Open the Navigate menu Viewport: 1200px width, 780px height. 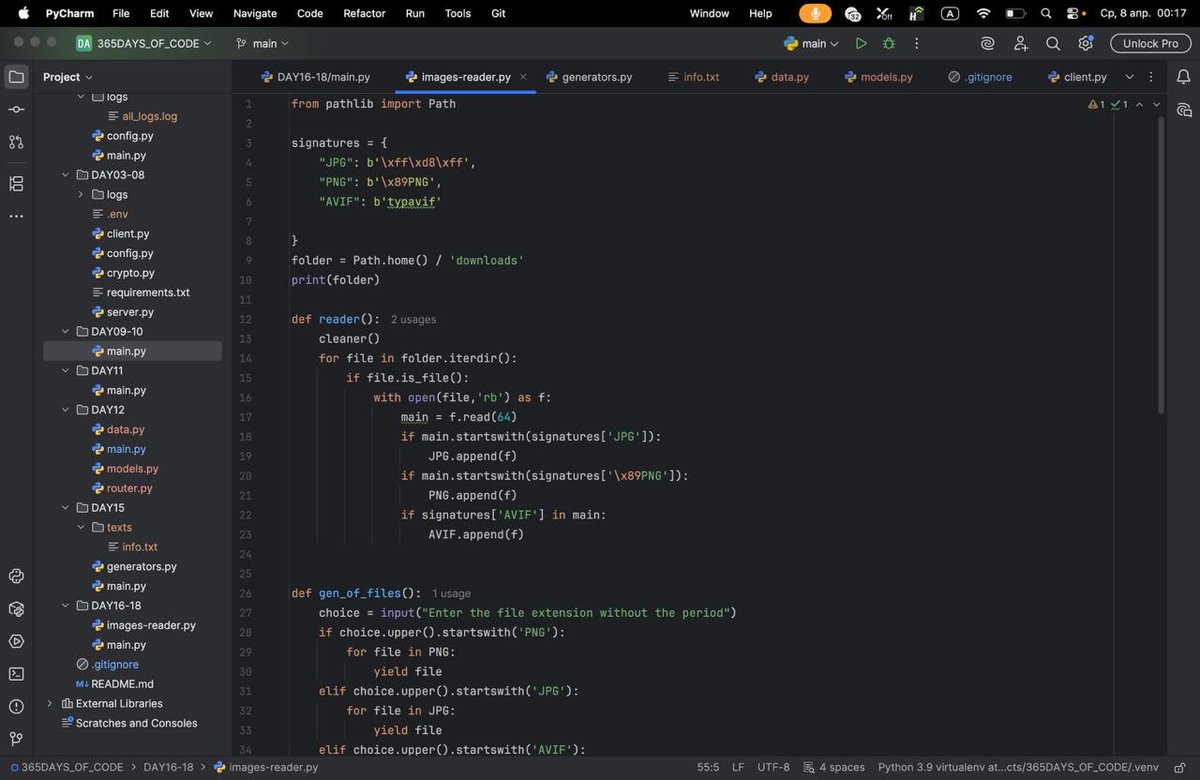pyautogui.click(x=255, y=13)
